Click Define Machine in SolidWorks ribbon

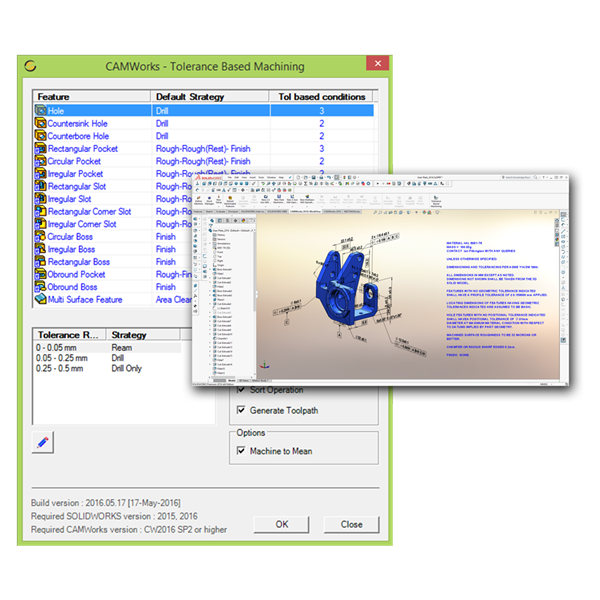[198, 201]
